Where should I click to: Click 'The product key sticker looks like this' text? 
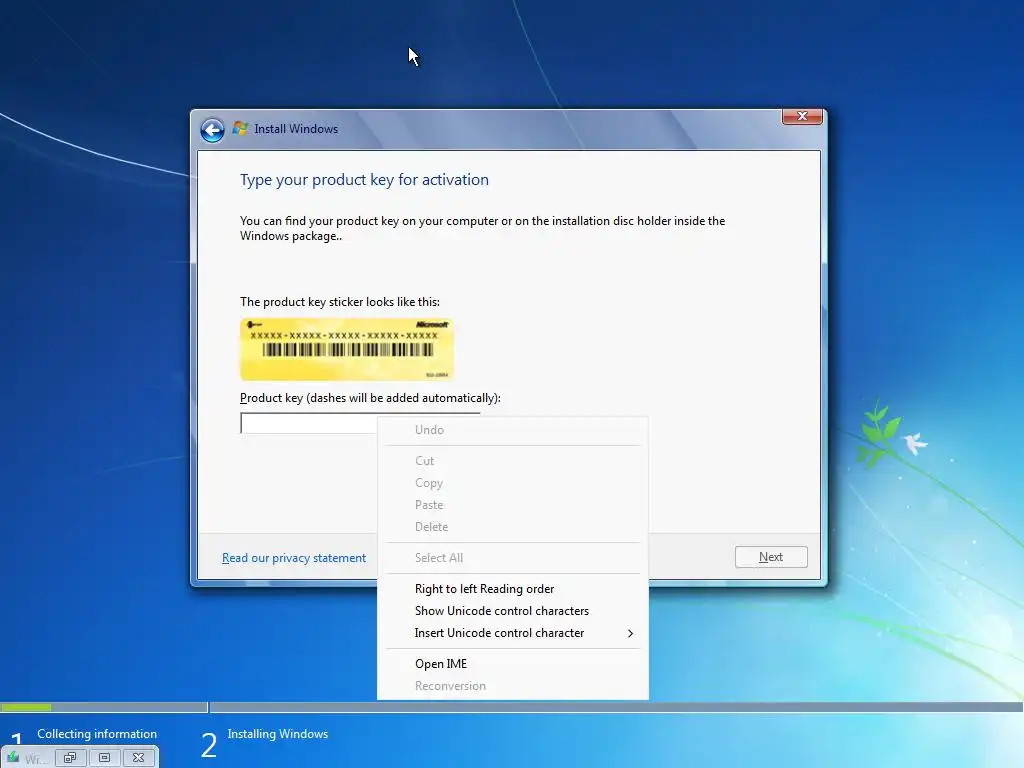(340, 302)
